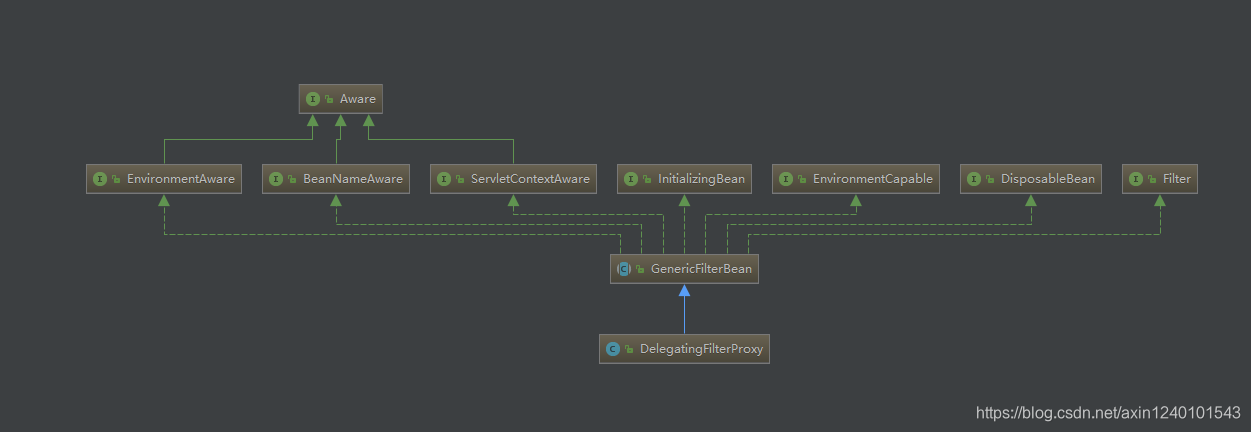Select the InitializingBean text label
The width and height of the screenshot is (1251, 432).
coord(701,180)
